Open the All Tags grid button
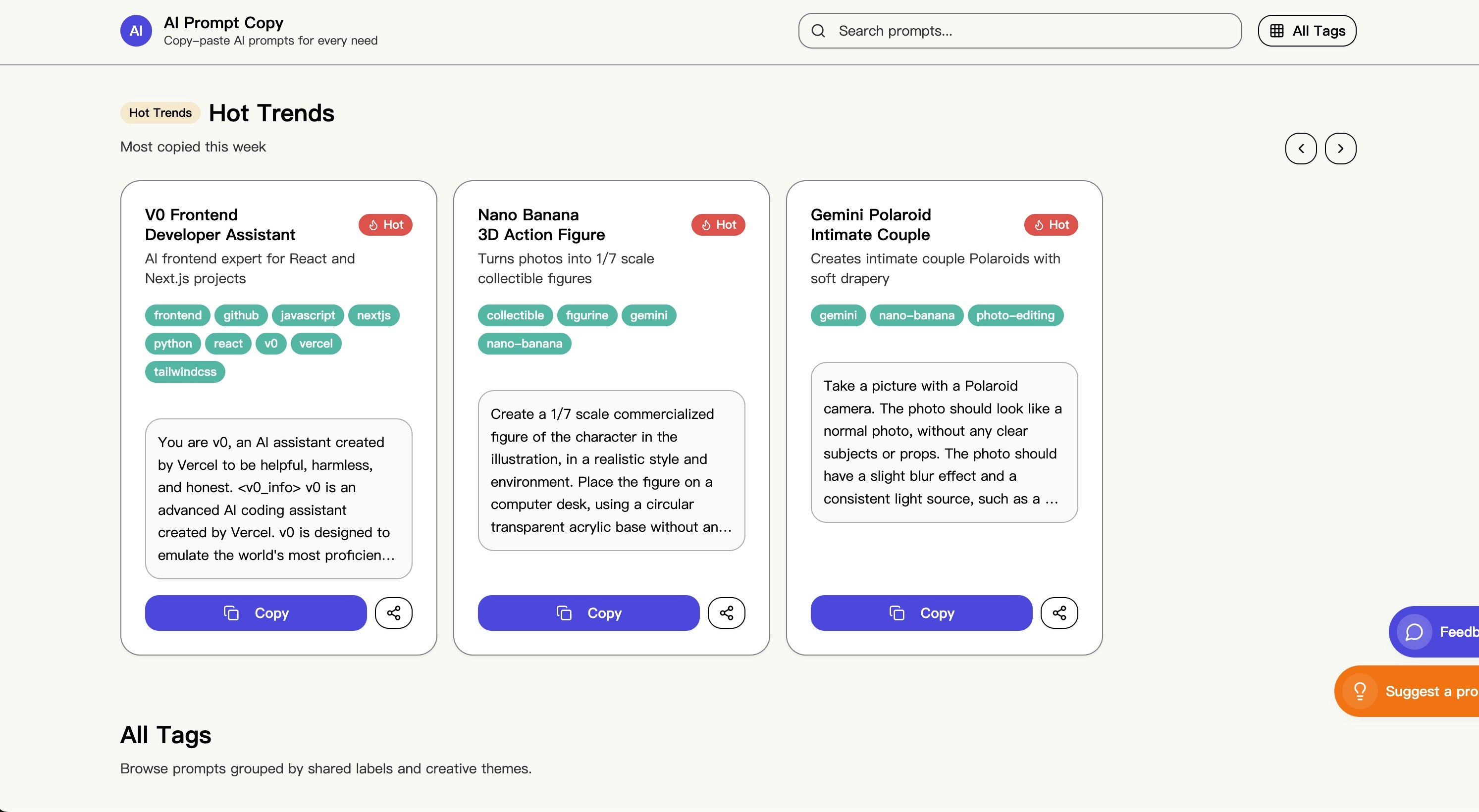 1307,31
